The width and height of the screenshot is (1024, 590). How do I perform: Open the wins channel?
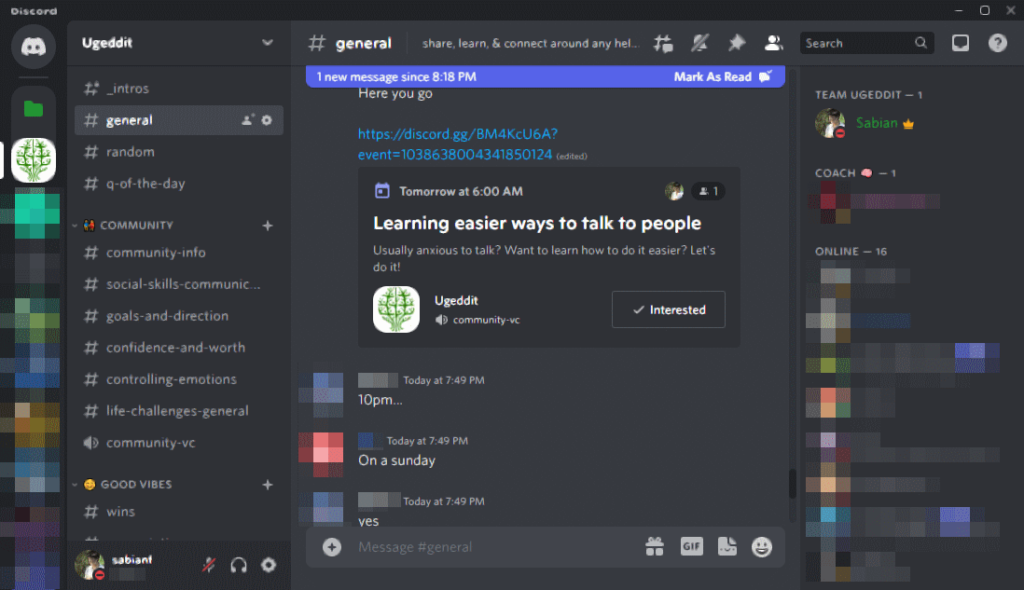pos(178,512)
